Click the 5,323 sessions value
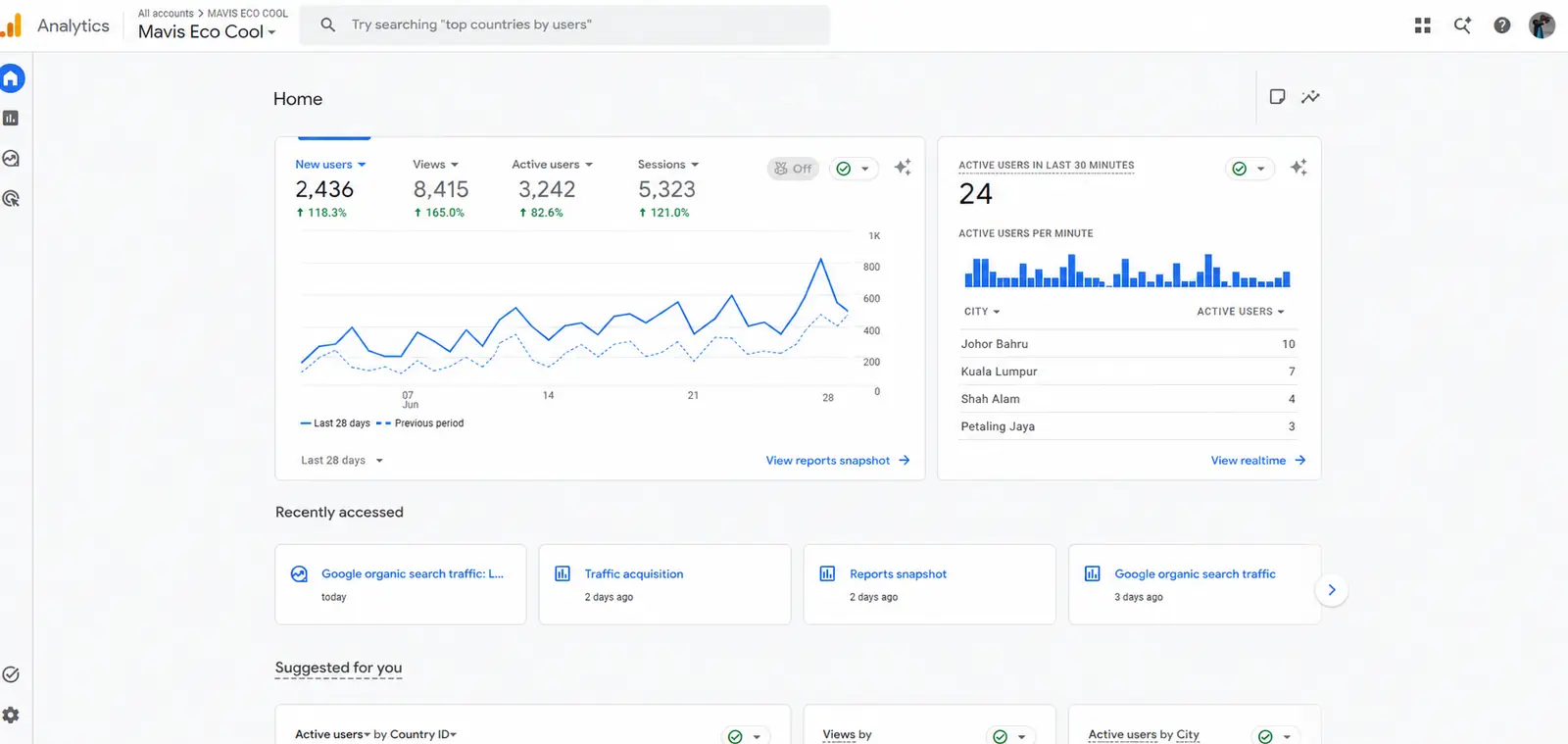This screenshot has height=744, width=1568. (x=666, y=189)
